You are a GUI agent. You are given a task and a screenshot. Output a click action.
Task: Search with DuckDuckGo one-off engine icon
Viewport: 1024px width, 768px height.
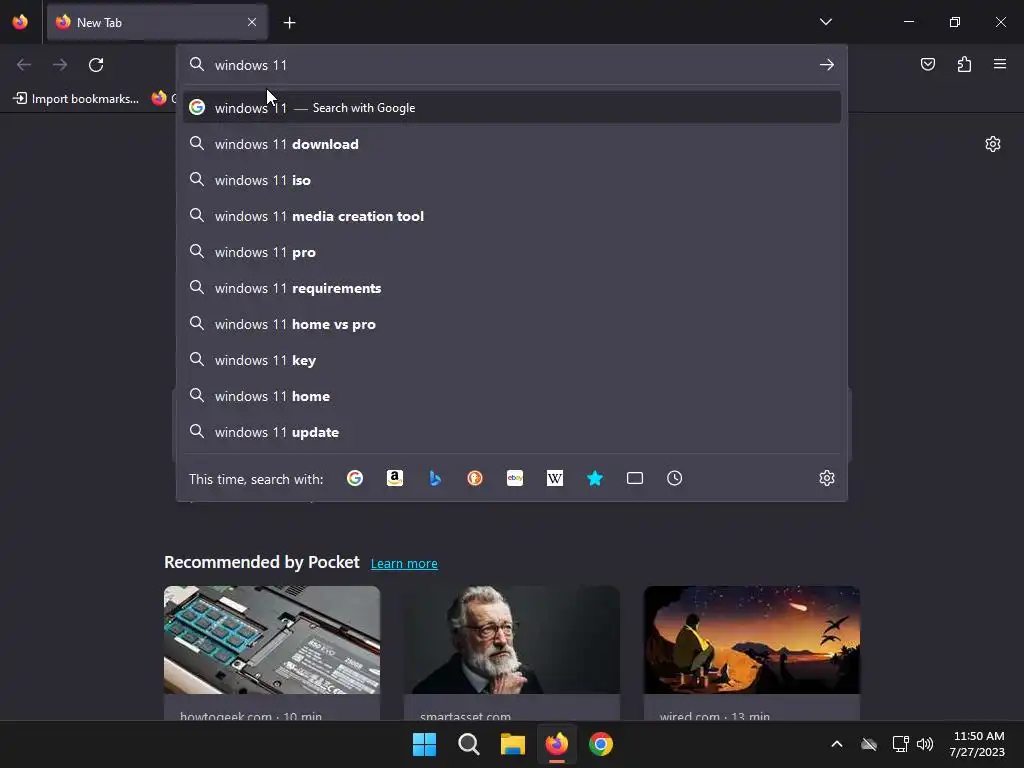point(475,479)
